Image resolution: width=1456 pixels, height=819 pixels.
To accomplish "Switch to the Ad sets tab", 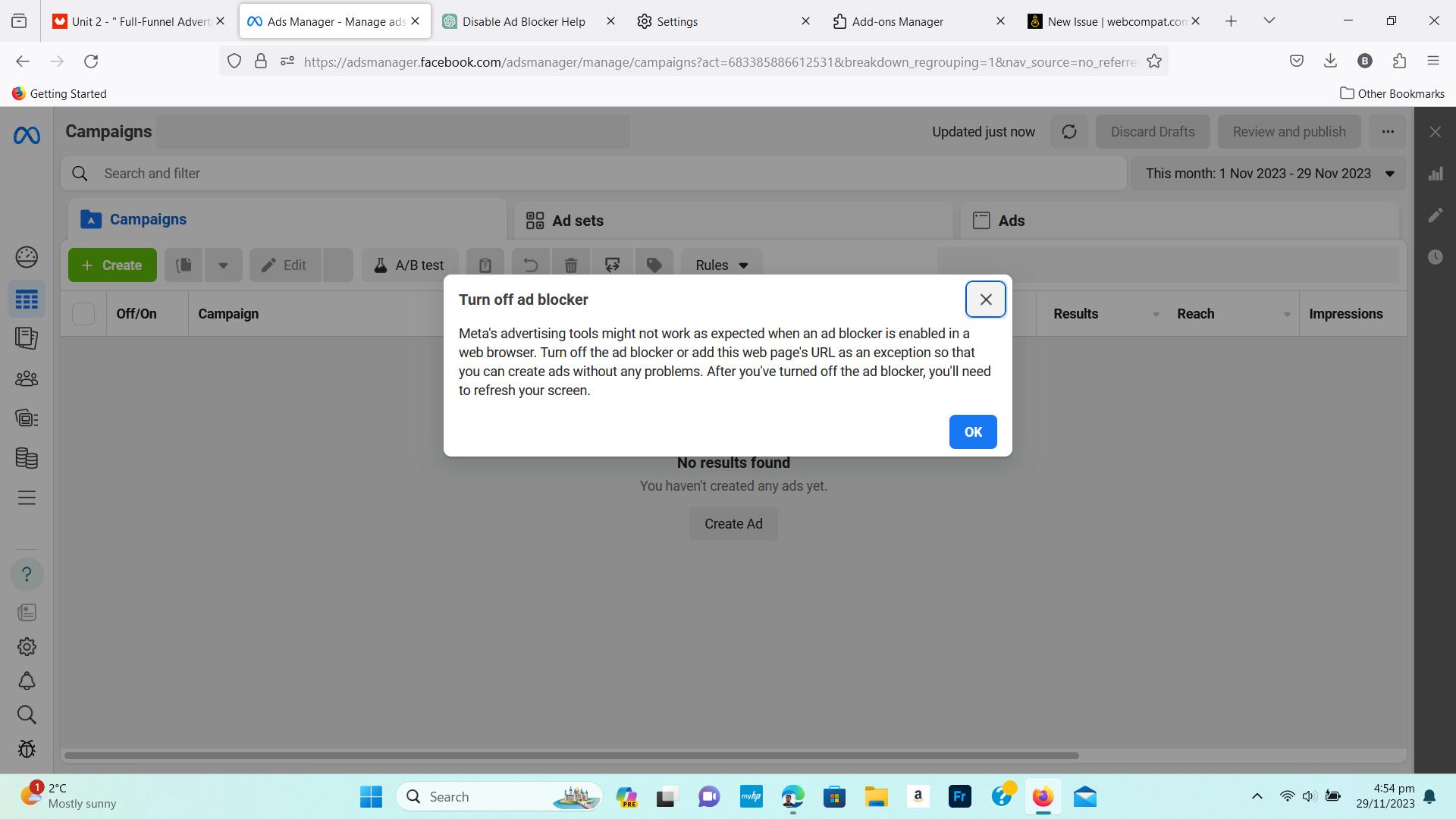I will (733, 221).
